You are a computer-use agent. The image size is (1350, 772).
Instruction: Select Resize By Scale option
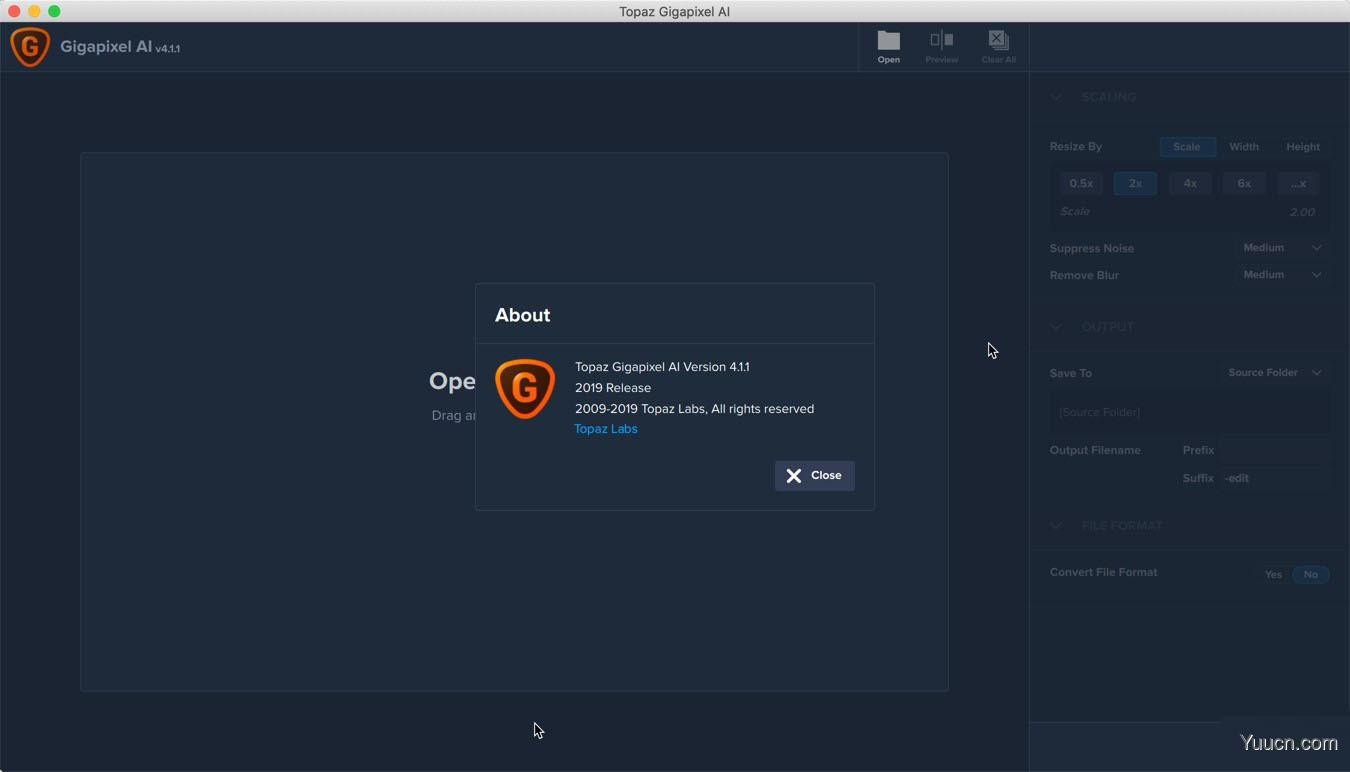[x=1187, y=147]
